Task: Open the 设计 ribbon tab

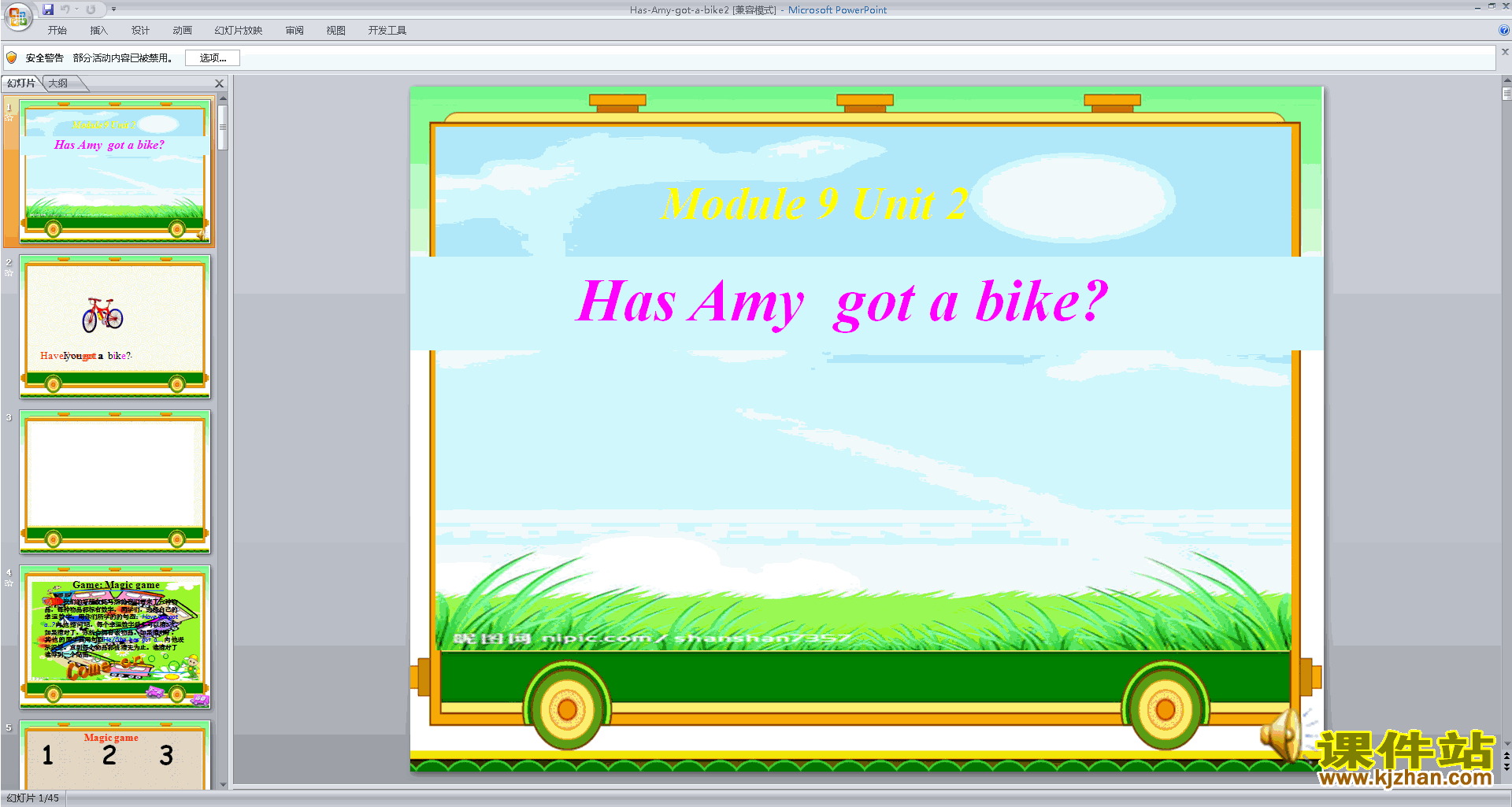Action: 140,31
